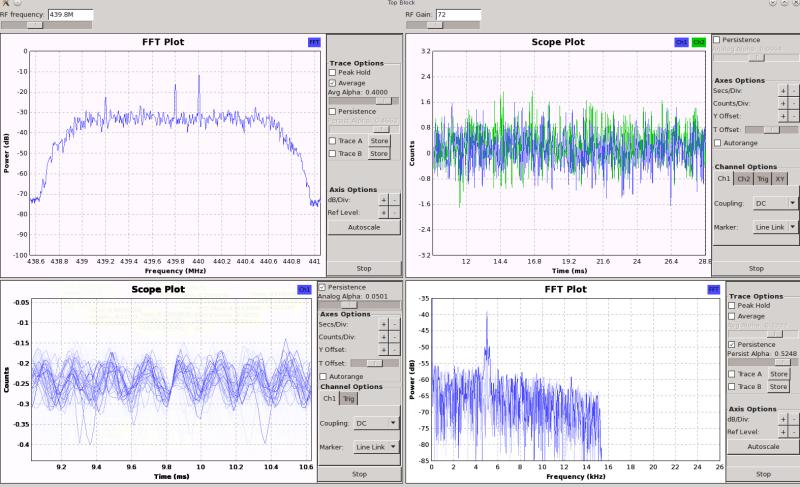Click the Avg Alpha 0.4000 slider
The image size is (800, 487).
pyautogui.click(x=363, y=101)
